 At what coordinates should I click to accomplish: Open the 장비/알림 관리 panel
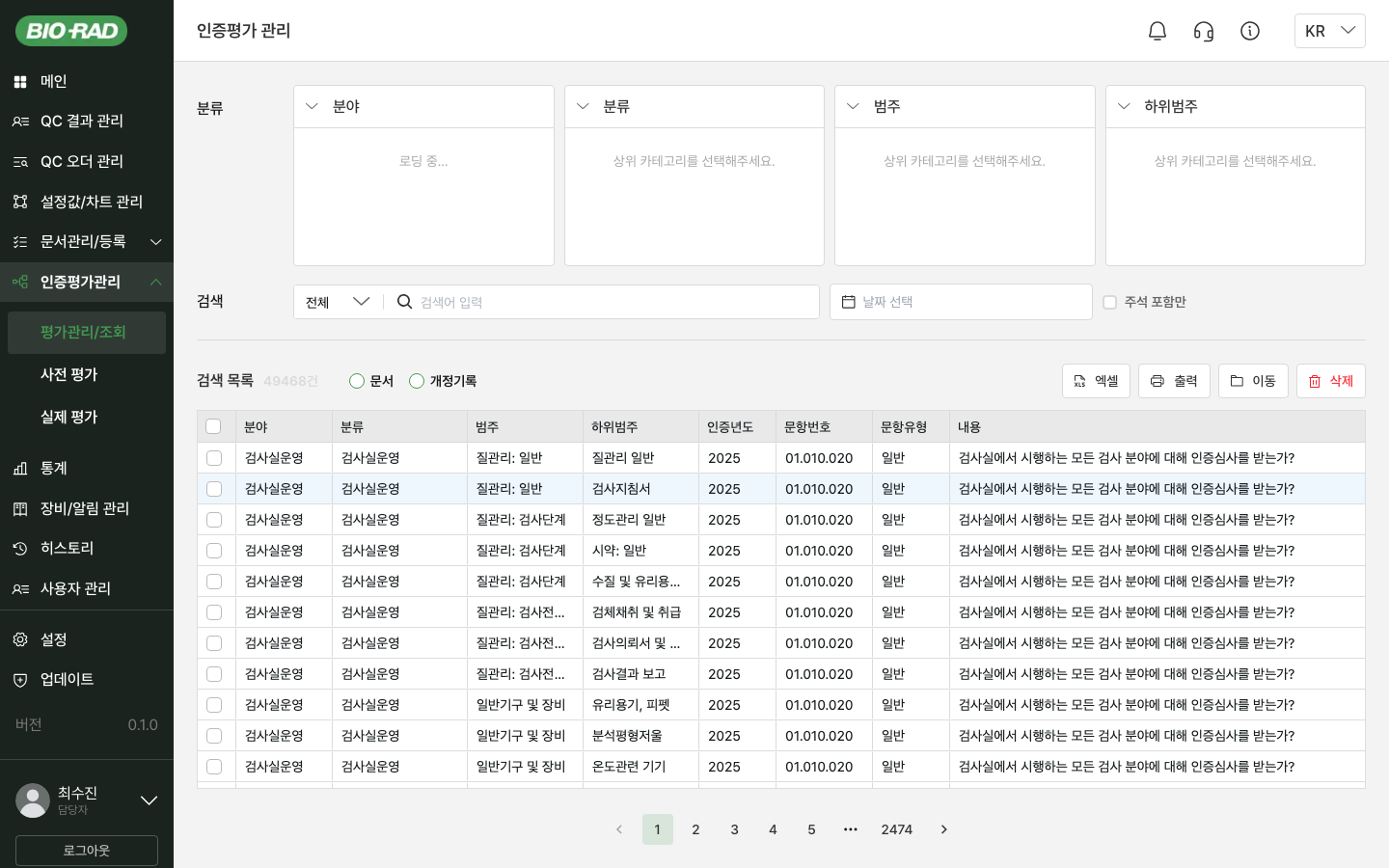click(x=87, y=508)
